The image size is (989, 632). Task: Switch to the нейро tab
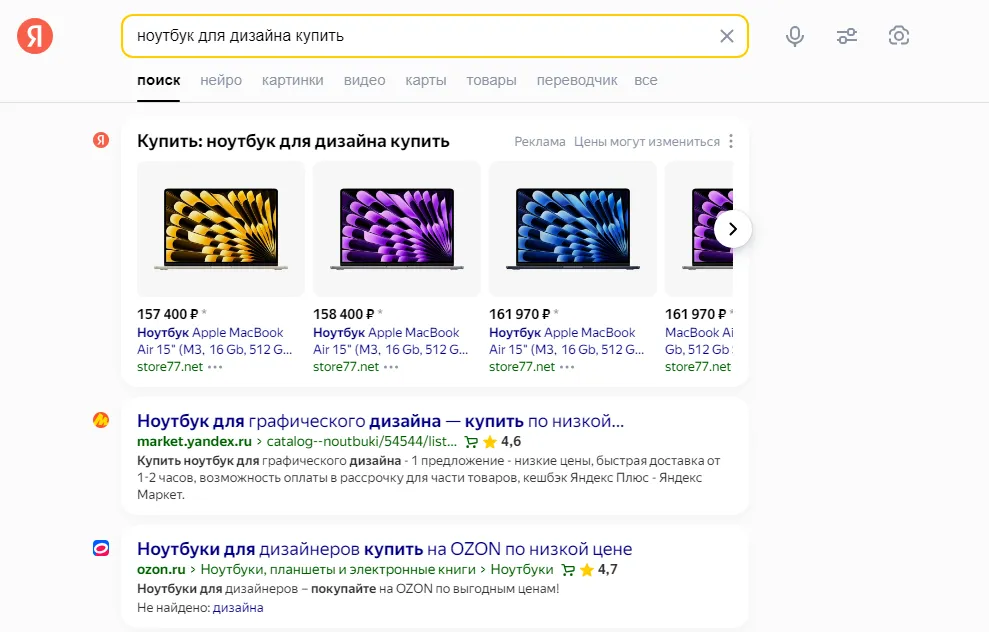(x=221, y=80)
